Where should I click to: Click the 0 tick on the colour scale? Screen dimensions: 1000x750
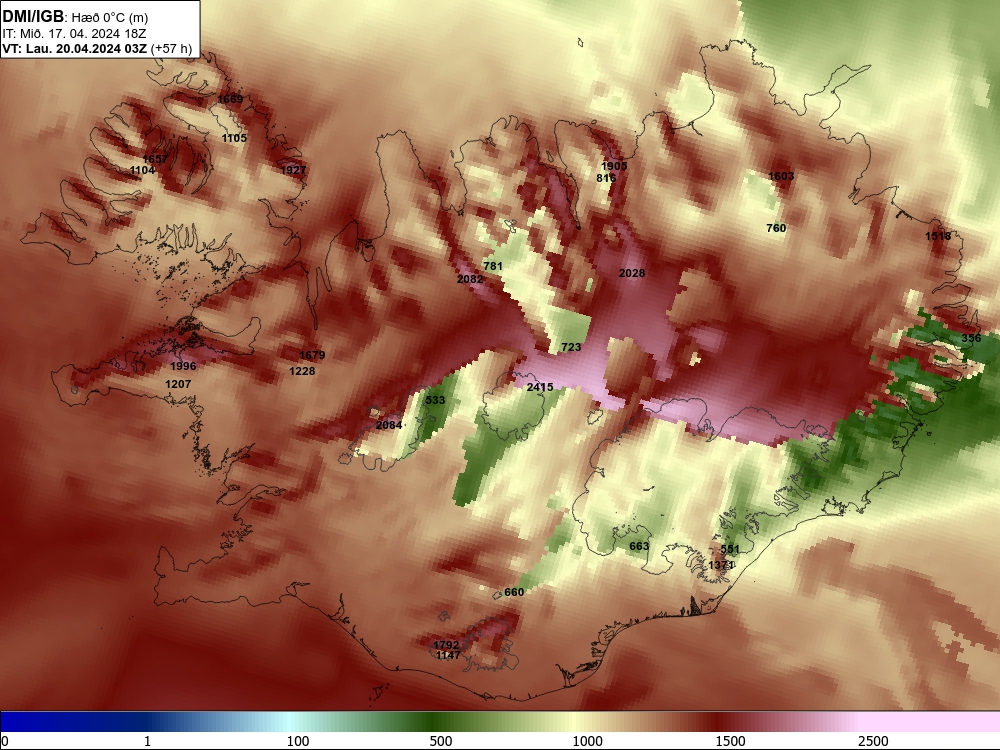click(x=5, y=740)
